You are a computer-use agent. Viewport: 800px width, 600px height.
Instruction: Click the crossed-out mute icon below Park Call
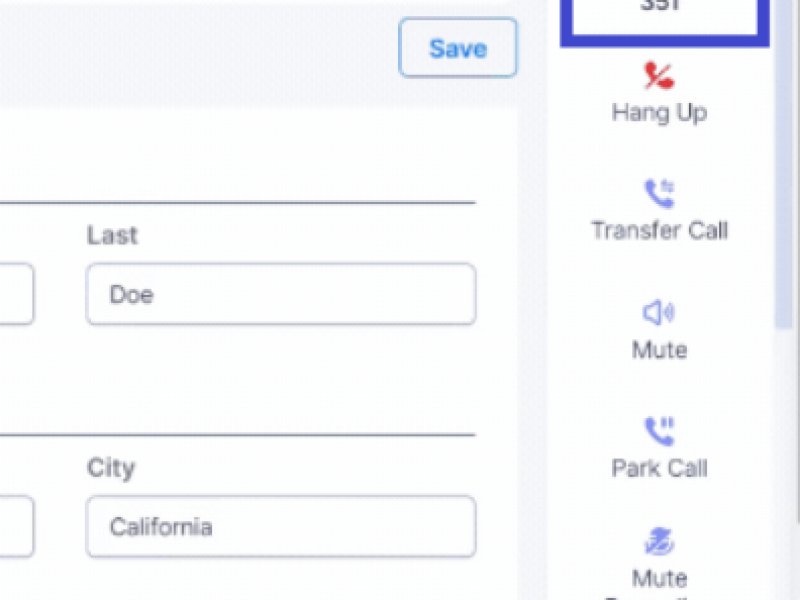click(659, 541)
